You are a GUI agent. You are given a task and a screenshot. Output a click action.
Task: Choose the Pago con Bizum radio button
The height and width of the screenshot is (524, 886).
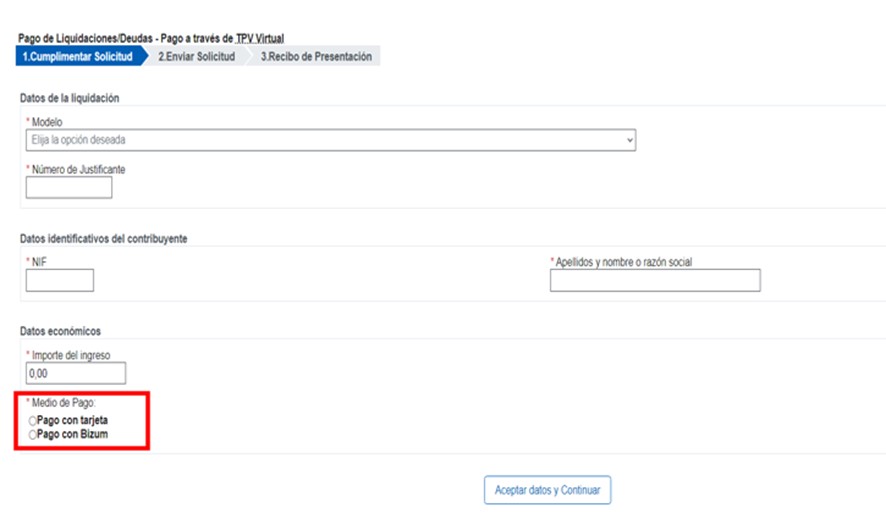(33, 435)
